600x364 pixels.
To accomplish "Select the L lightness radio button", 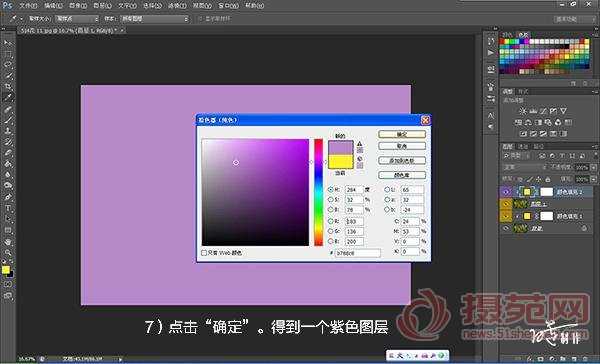I will click(387, 189).
